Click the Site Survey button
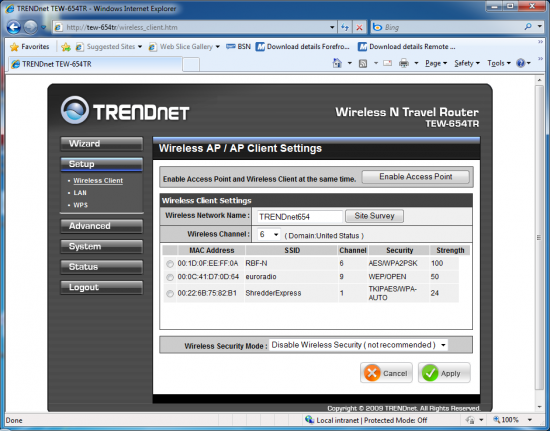Viewport: 550px width, 431px height. tap(374, 216)
